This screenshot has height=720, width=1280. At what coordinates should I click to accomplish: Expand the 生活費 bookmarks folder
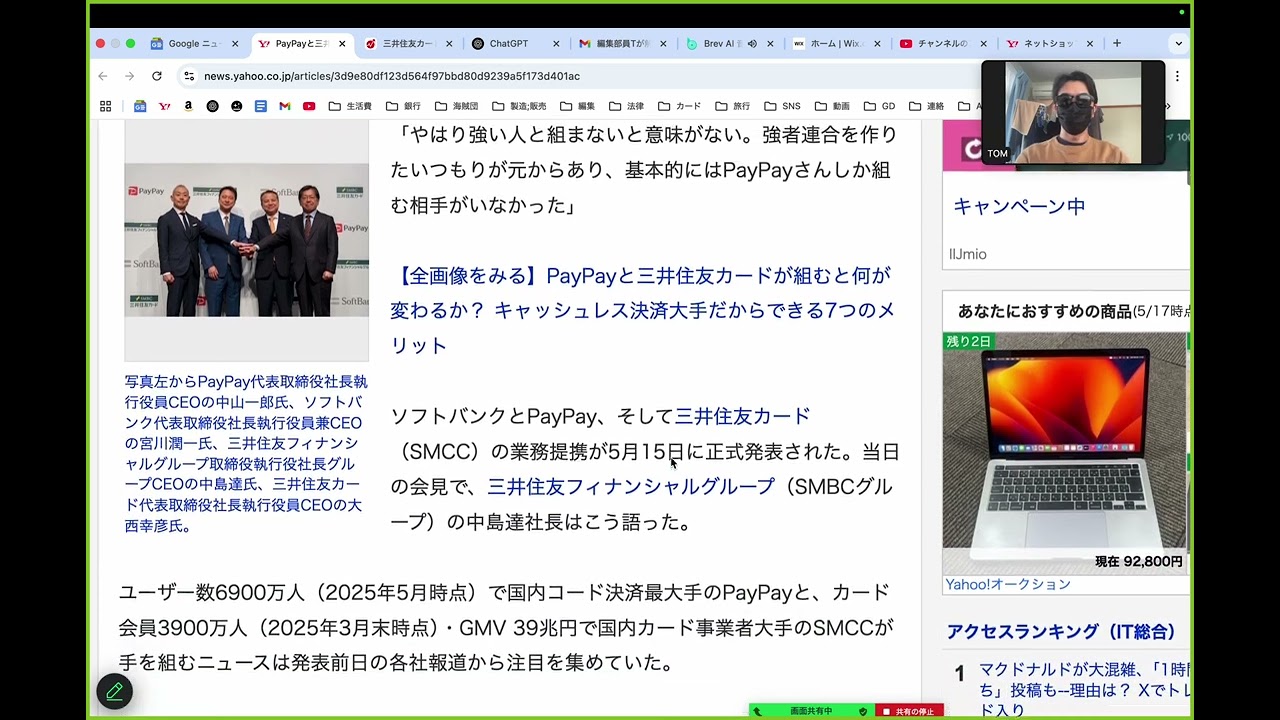(350, 106)
